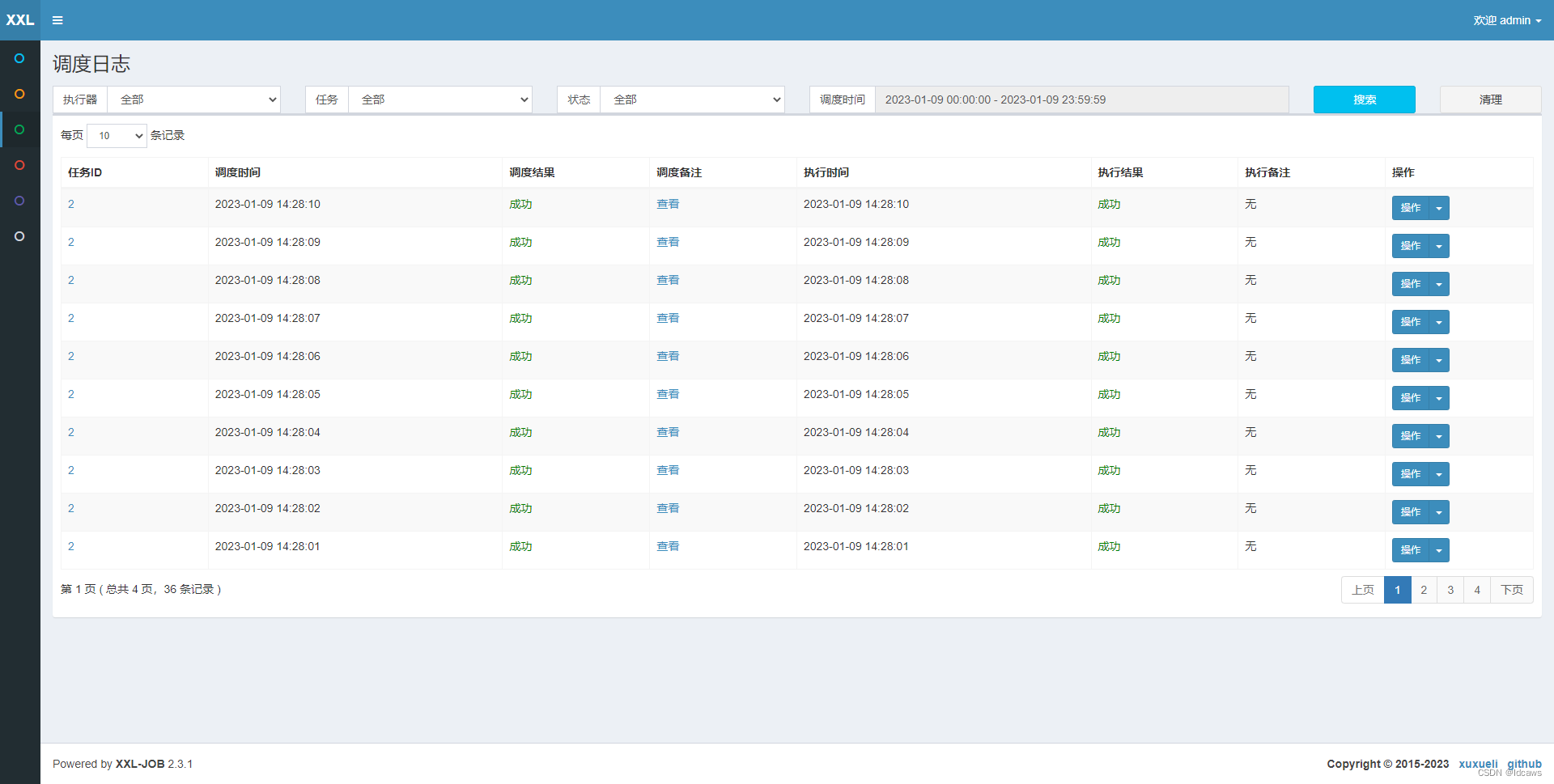Open the 状态 status dropdown
The width and height of the screenshot is (1554, 784).
(x=692, y=100)
